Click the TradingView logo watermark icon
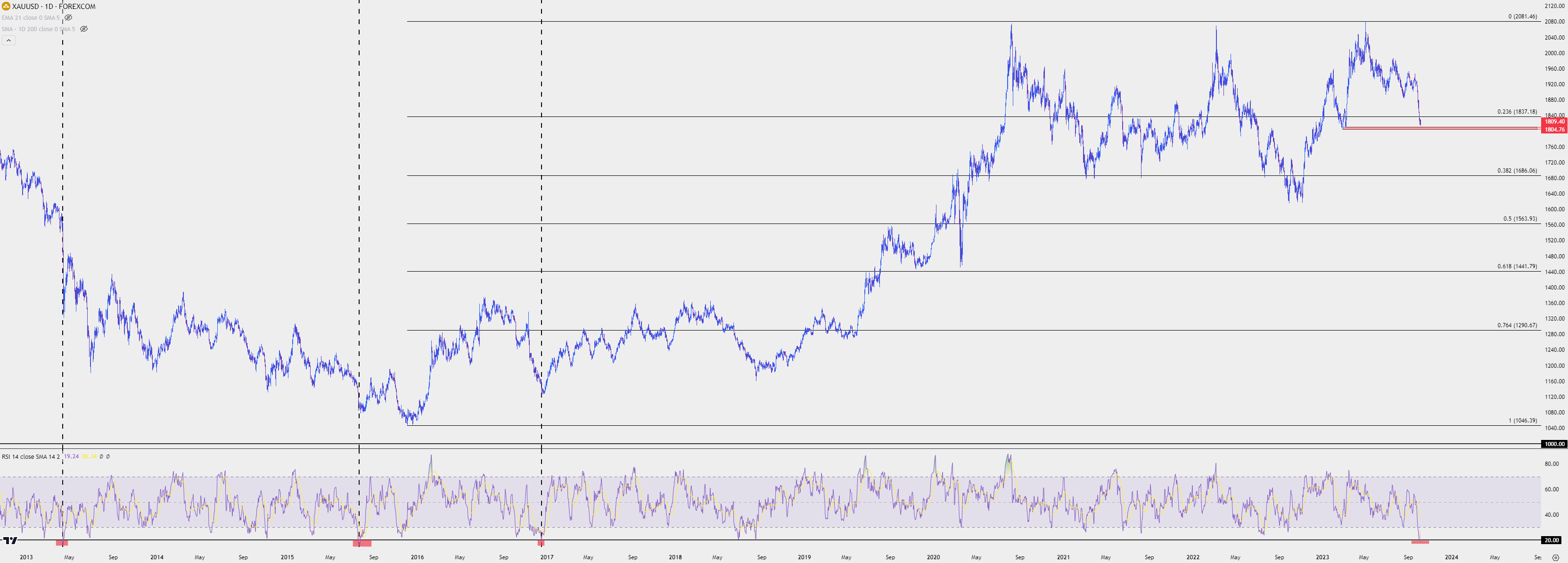 pos(10,540)
